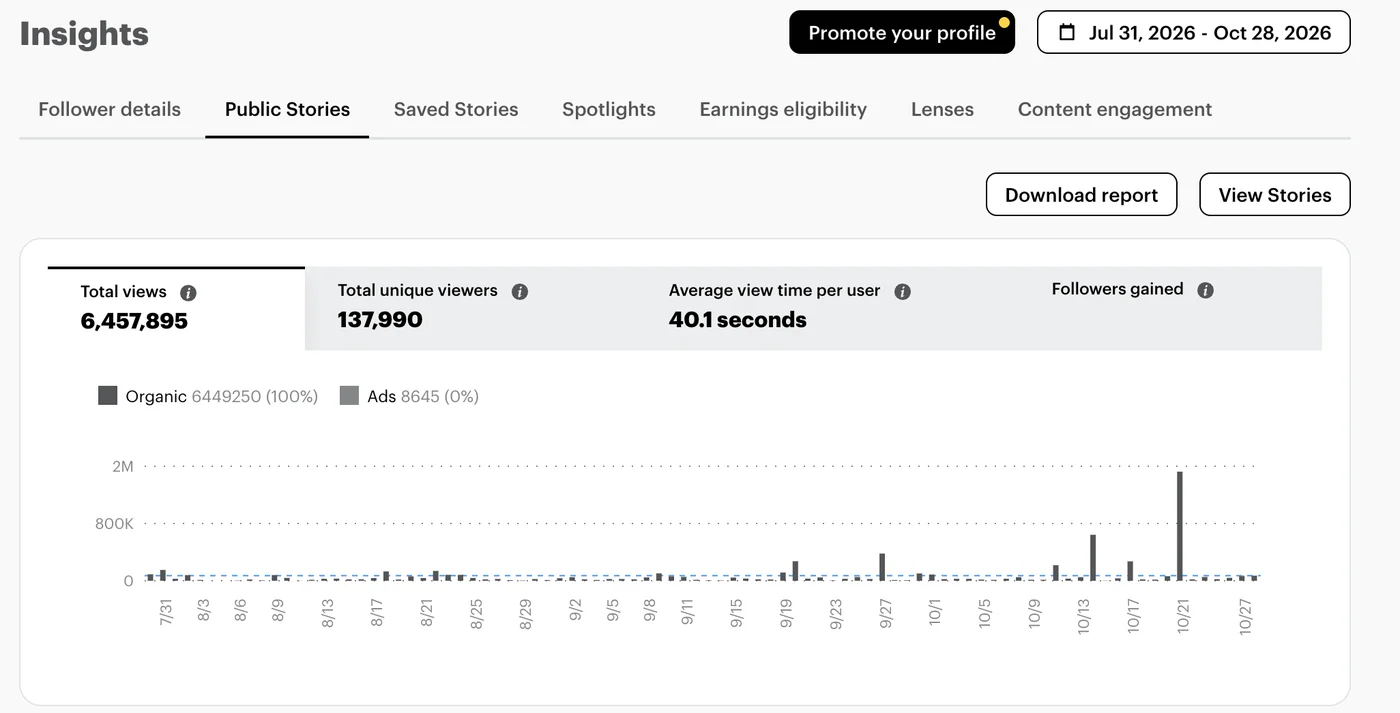The height and width of the screenshot is (713, 1400).
Task: Click the Organic 6449250 (100%) legend text
Action: [222, 396]
